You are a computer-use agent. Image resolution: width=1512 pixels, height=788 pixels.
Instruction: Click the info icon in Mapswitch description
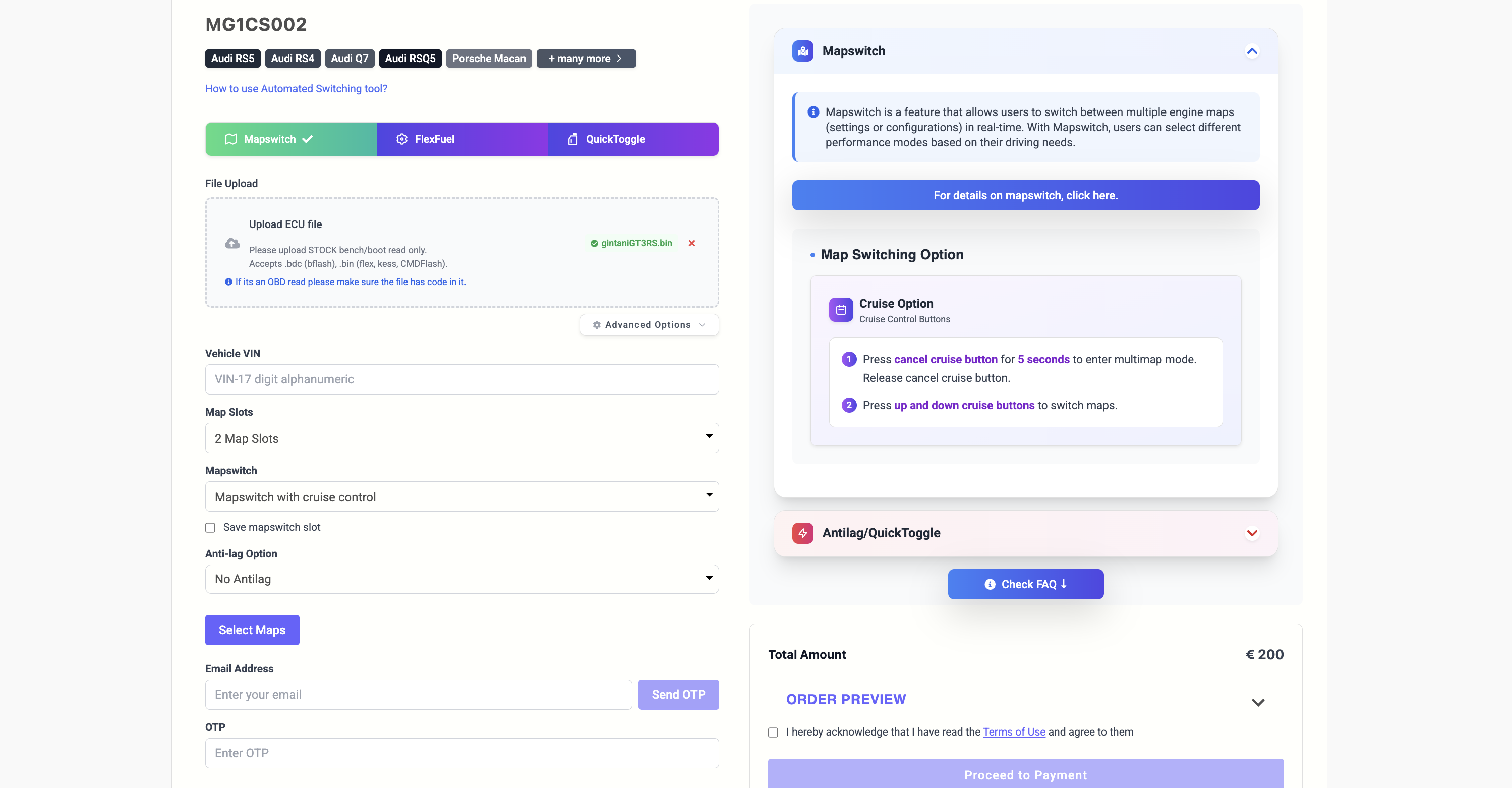813,112
